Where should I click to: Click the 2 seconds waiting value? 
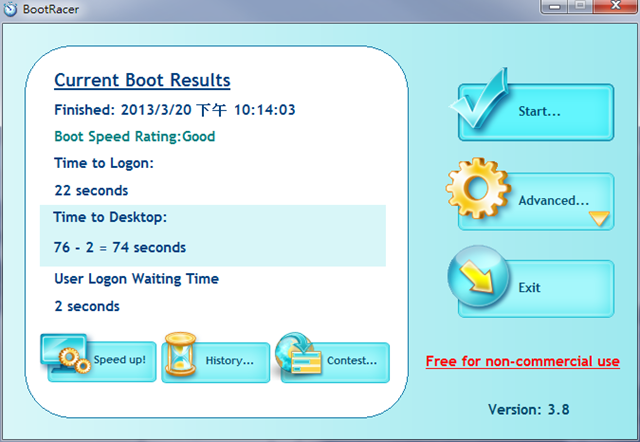[x=87, y=306]
